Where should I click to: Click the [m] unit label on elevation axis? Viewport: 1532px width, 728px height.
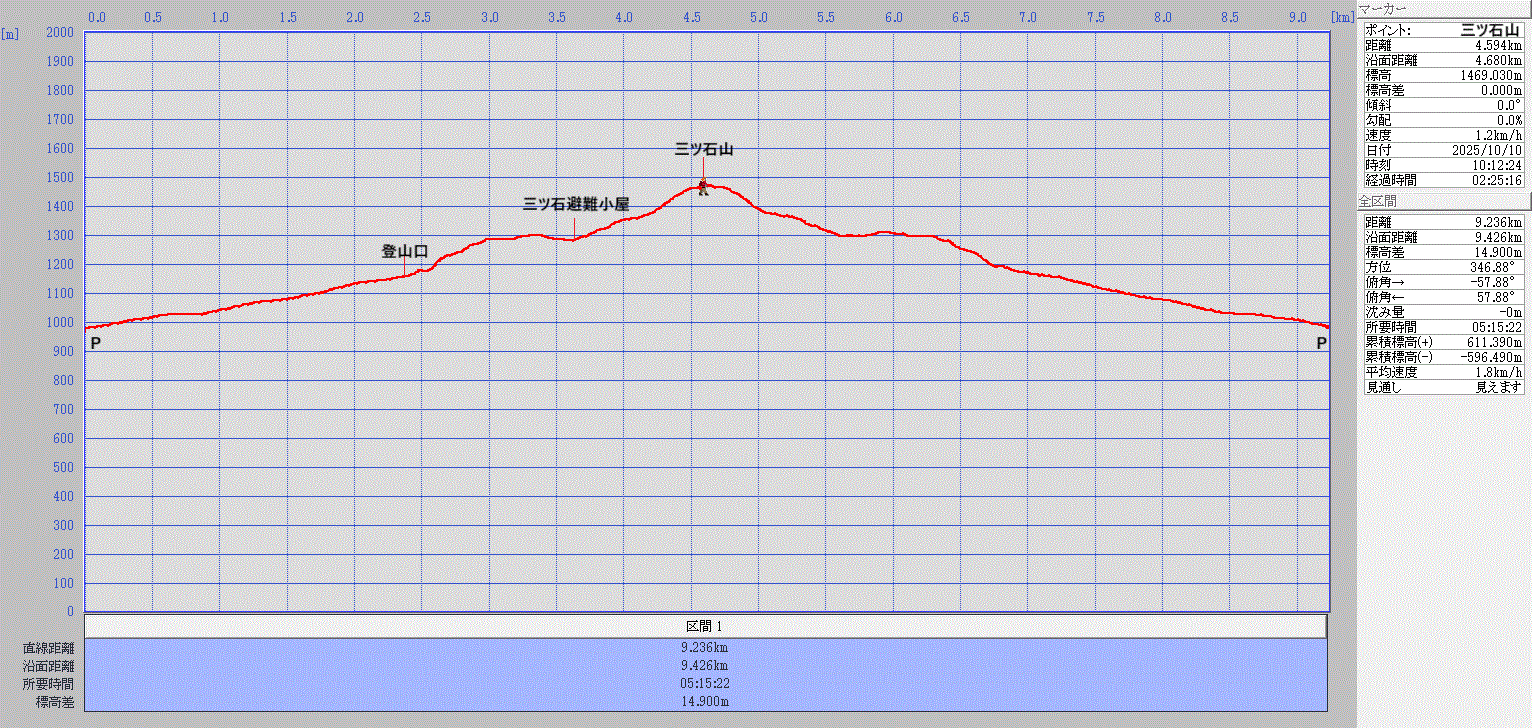click(10, 33)
